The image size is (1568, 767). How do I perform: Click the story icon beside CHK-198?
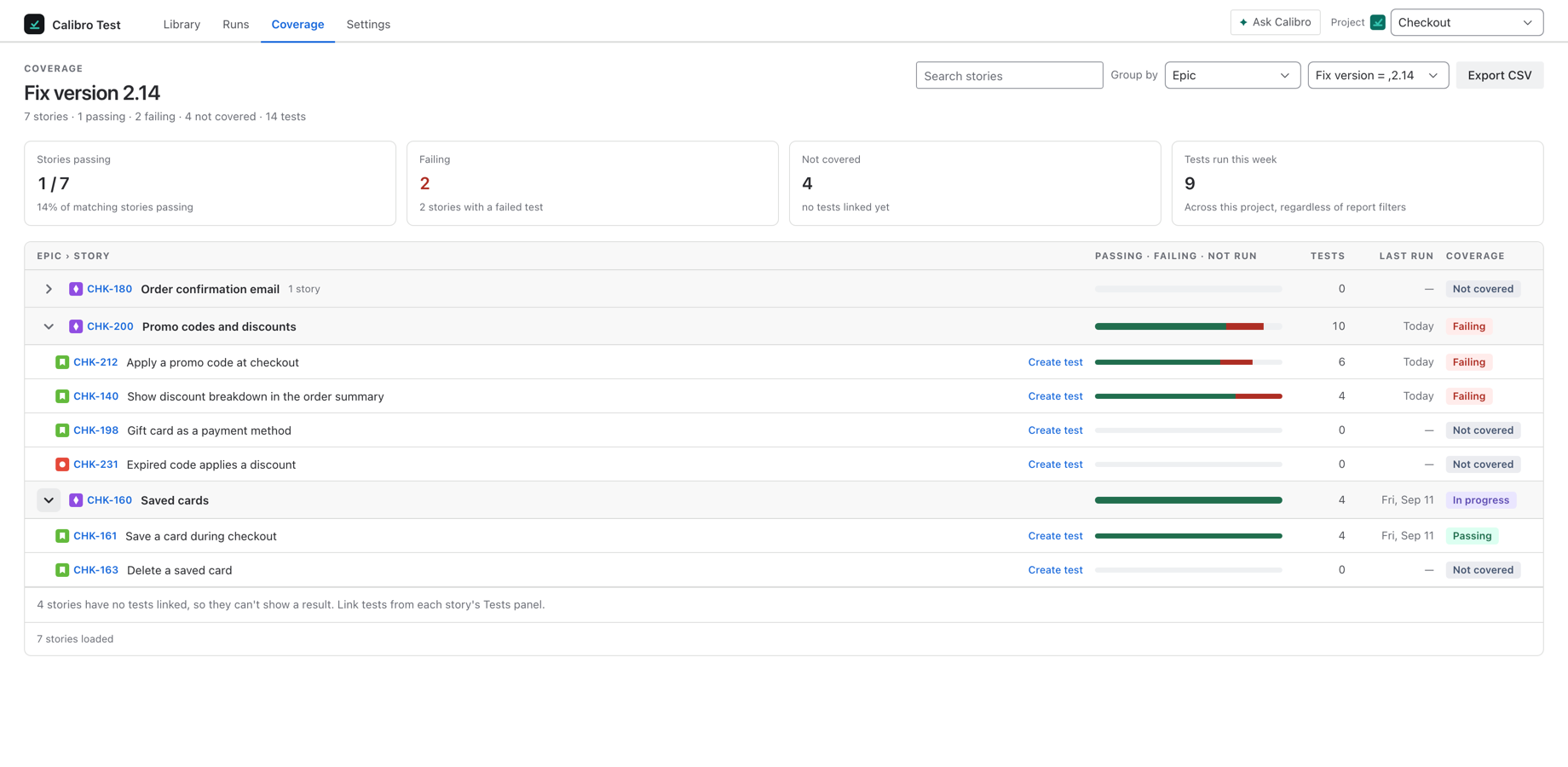click(62, 430)
